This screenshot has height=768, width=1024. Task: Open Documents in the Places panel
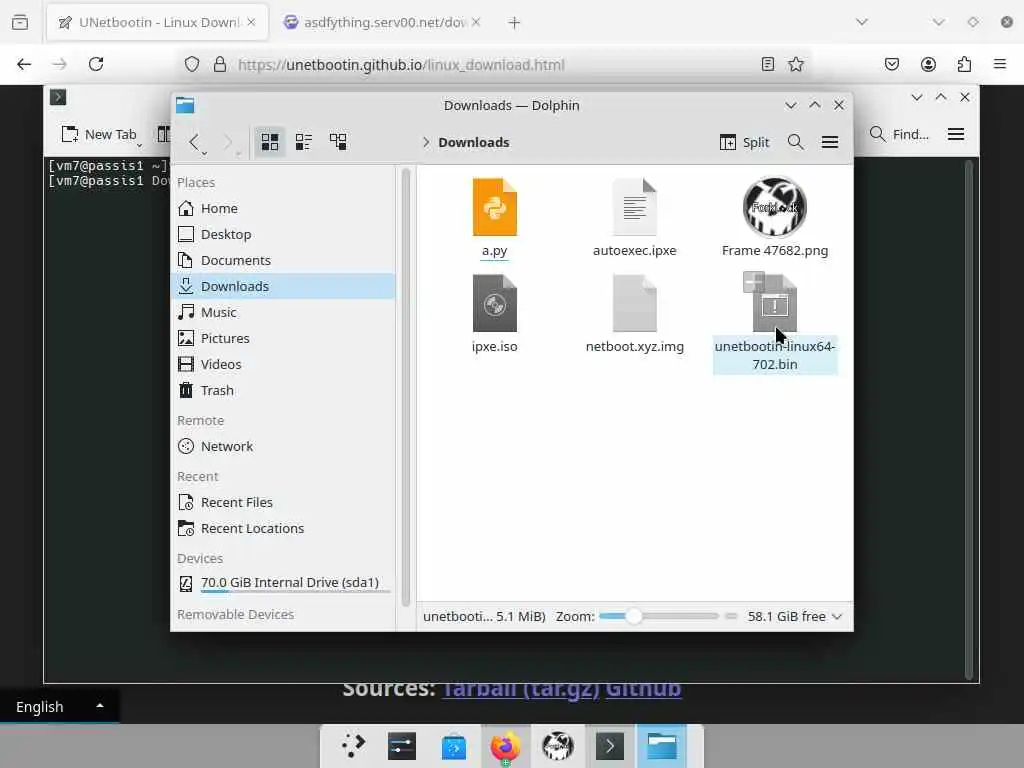click(x=283, y=261)
